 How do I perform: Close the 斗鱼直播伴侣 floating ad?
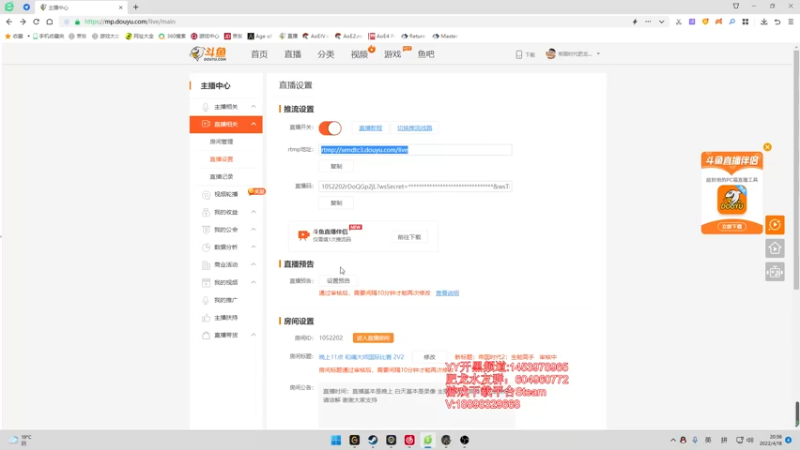click(767, 147)
